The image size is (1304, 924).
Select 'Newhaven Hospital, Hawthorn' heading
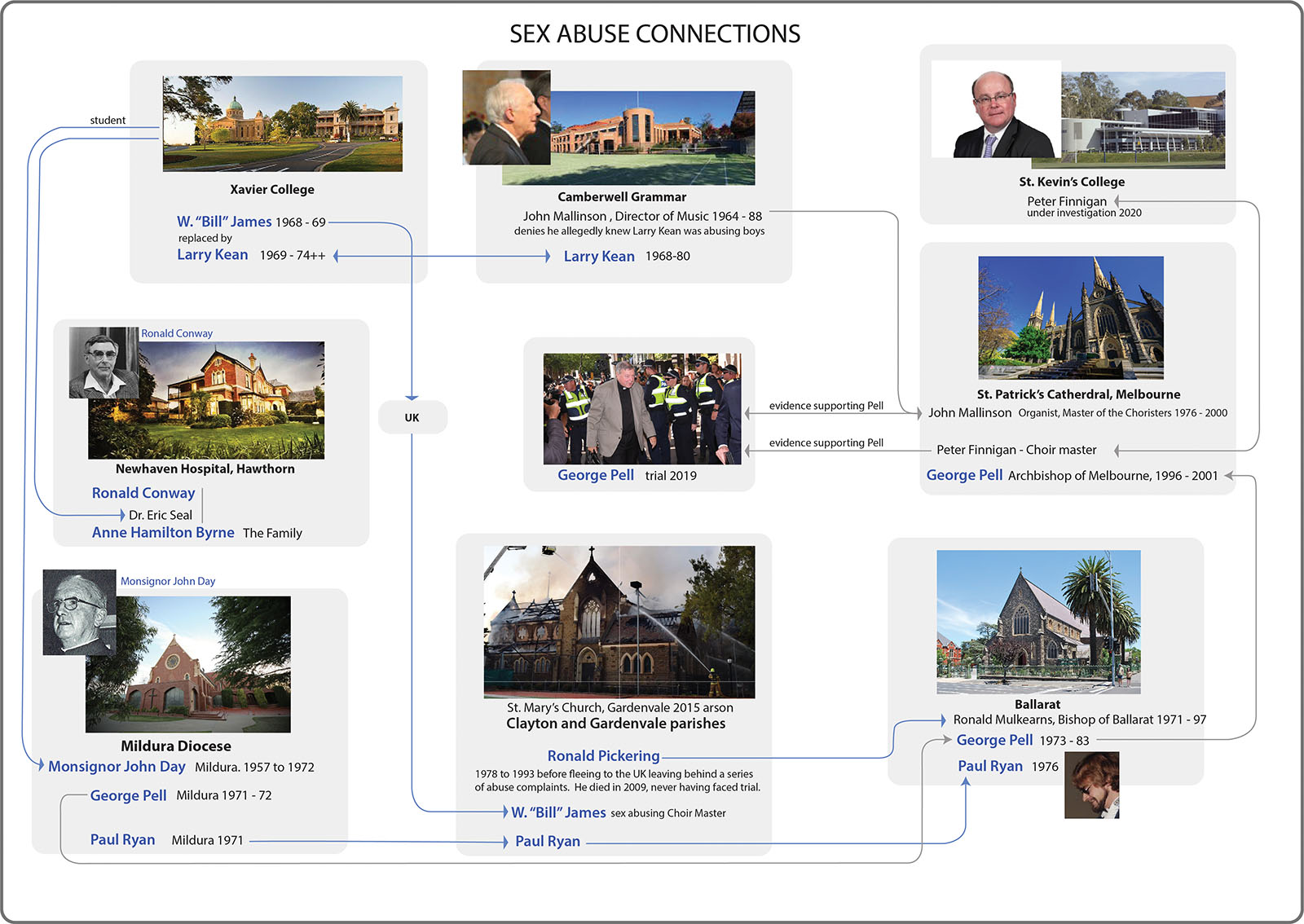[x=205, y=469]
